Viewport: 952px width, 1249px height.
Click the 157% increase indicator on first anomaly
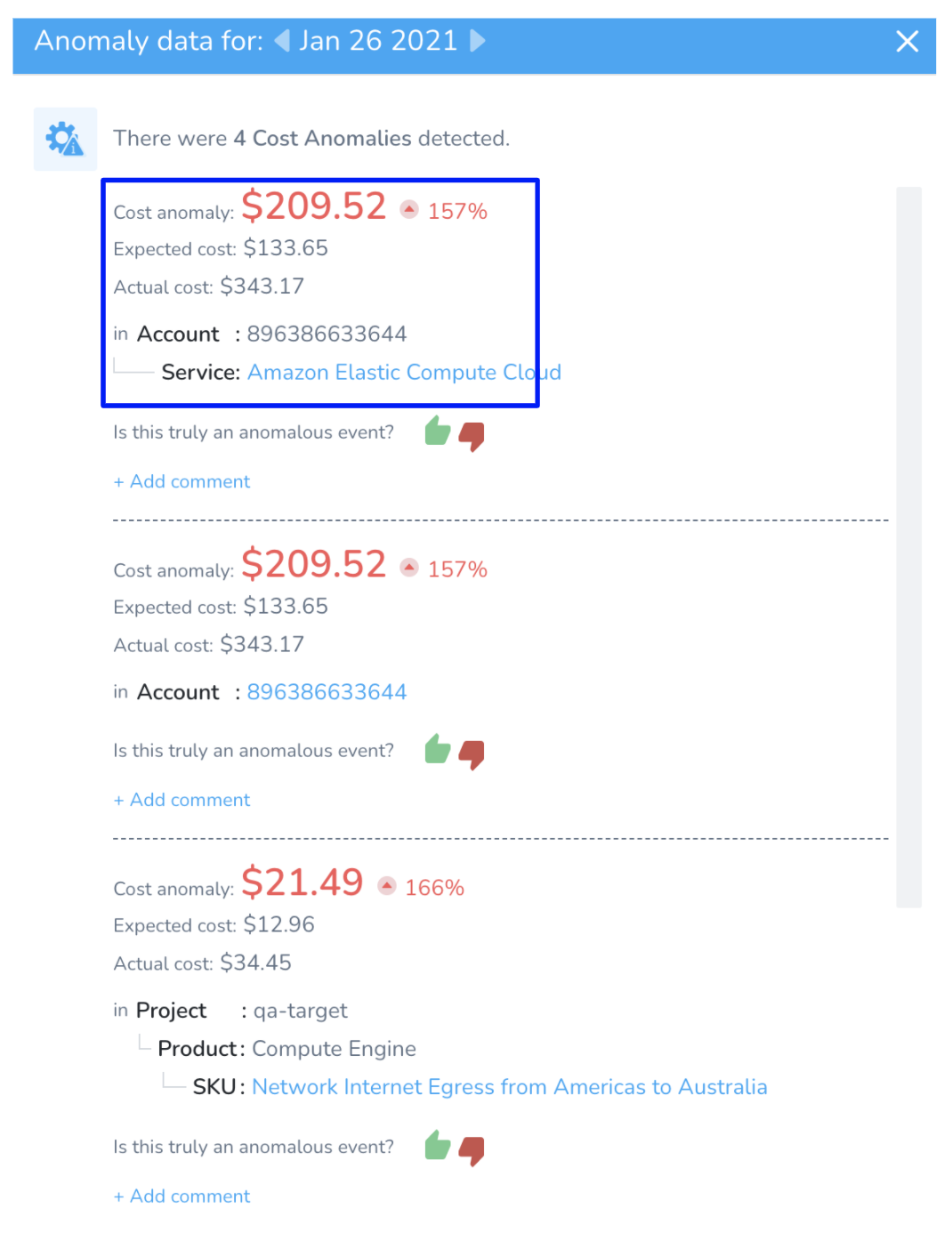click(444, 211)
